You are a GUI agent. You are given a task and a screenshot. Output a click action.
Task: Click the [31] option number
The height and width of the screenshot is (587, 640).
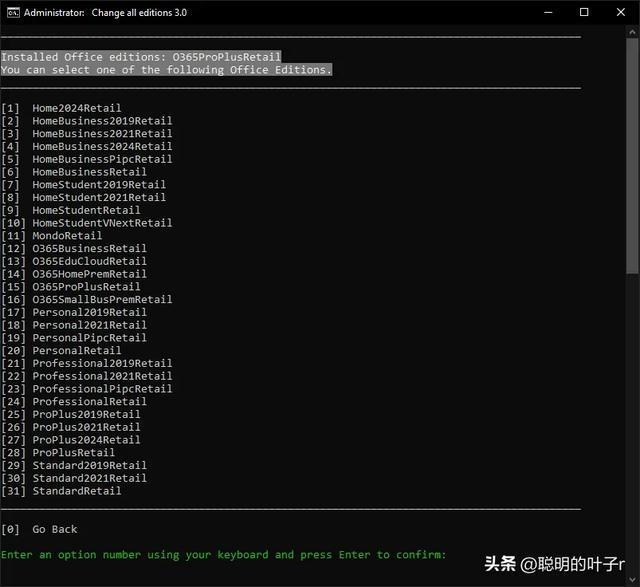coord(13,491)
